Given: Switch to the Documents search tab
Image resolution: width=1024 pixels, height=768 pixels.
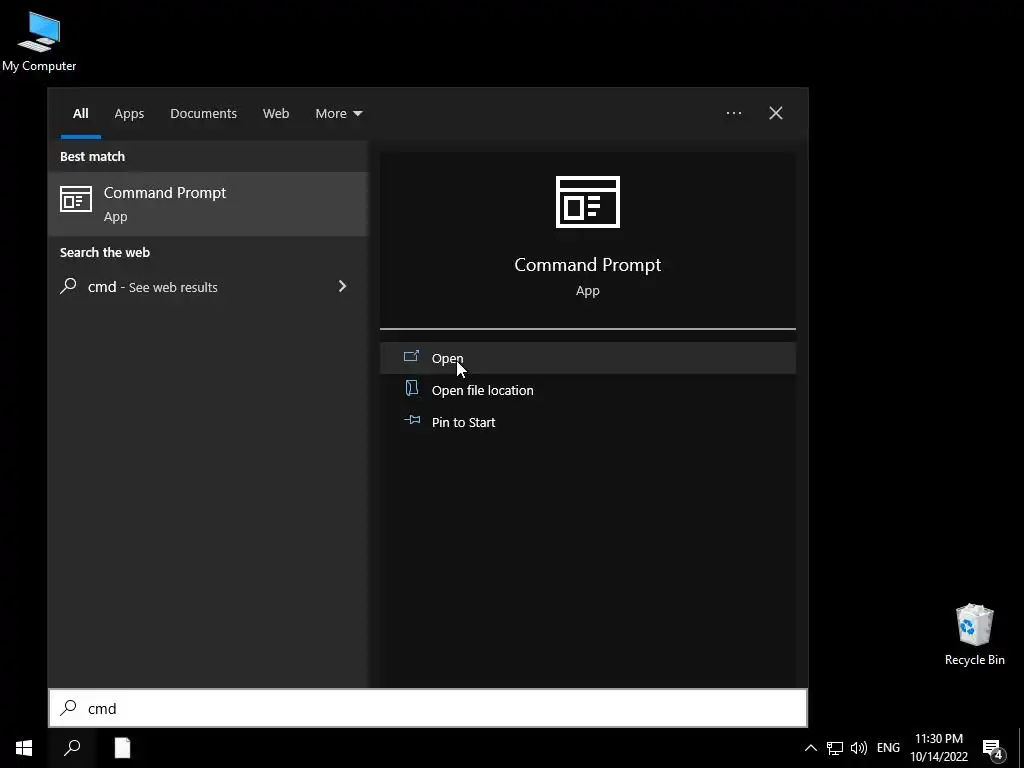Looking at the screenshot, I should point(203,114).
